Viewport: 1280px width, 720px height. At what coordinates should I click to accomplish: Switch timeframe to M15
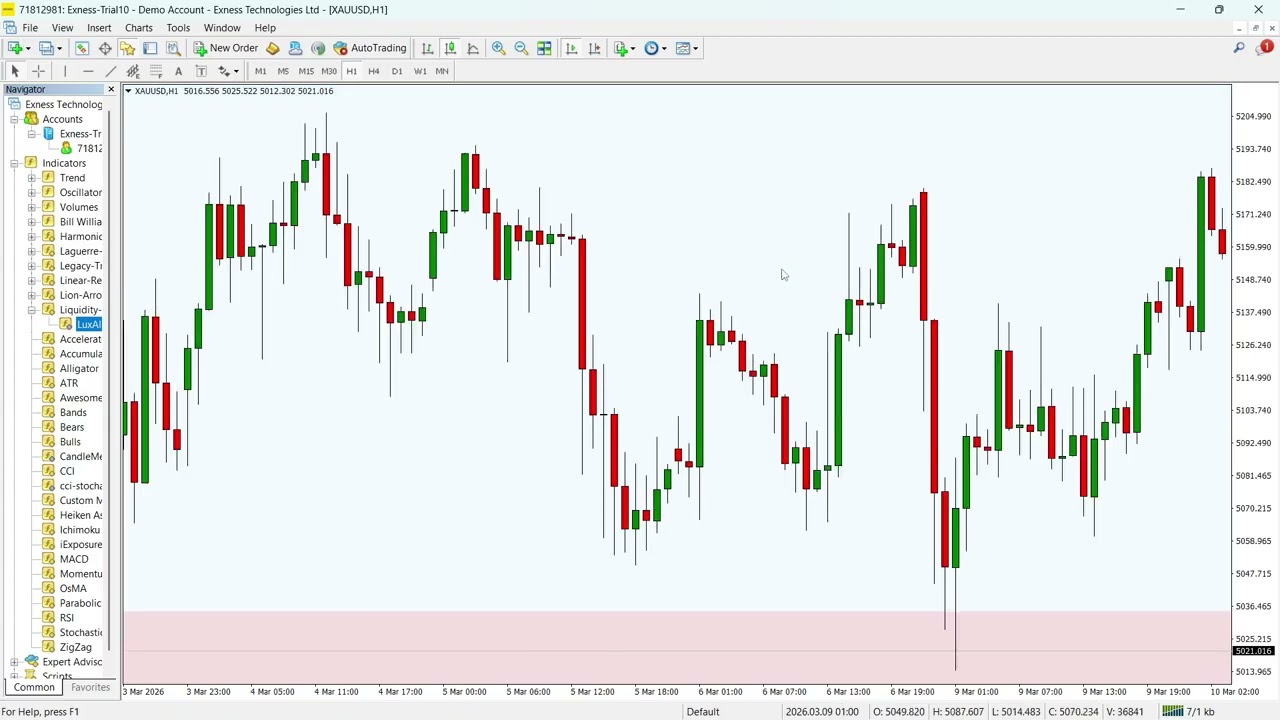[306, 71]
